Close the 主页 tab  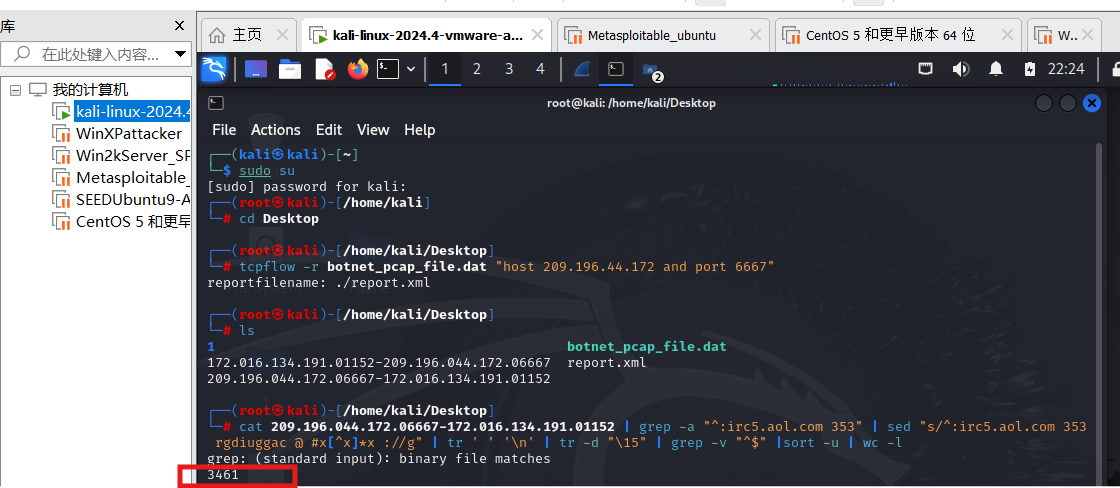point(281,34)
